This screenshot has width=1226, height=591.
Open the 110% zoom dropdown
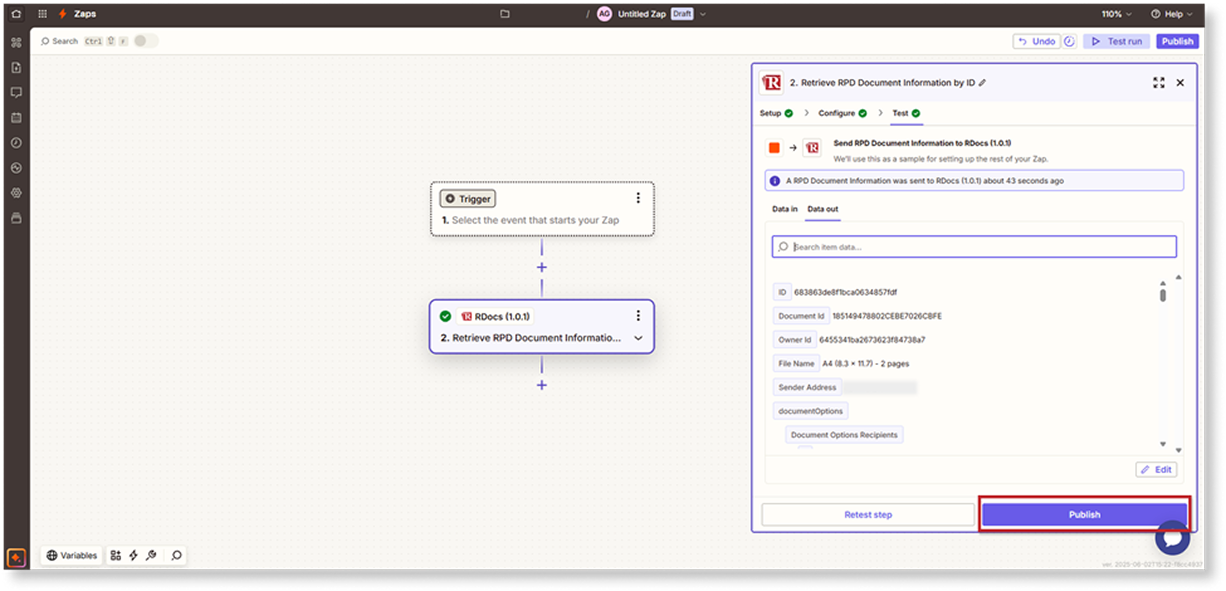[1117, 14]
